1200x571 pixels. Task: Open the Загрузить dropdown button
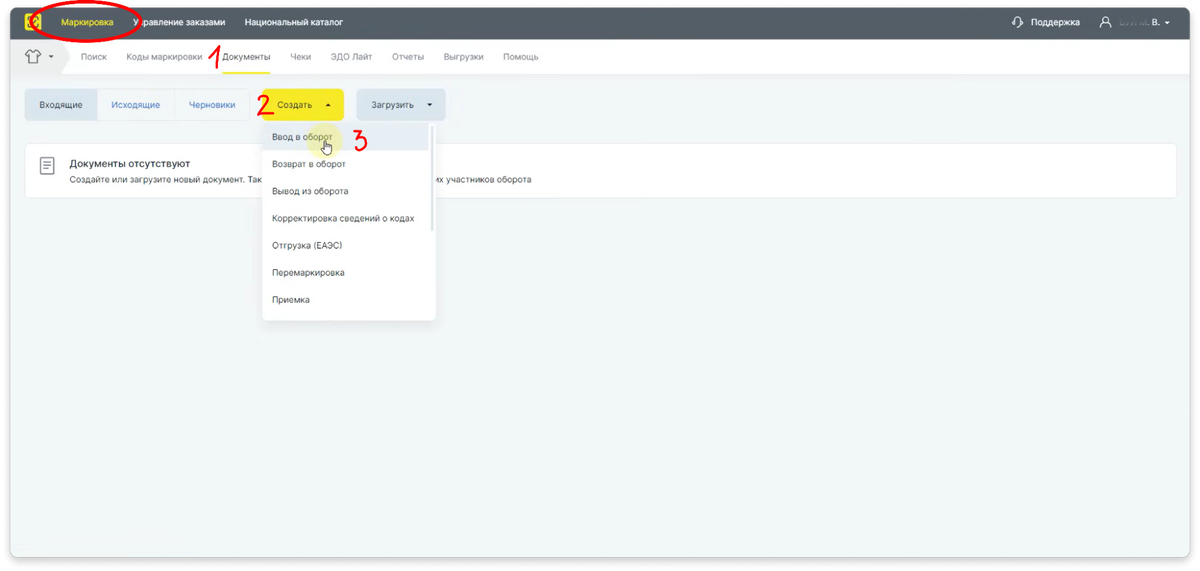(401, 105)
